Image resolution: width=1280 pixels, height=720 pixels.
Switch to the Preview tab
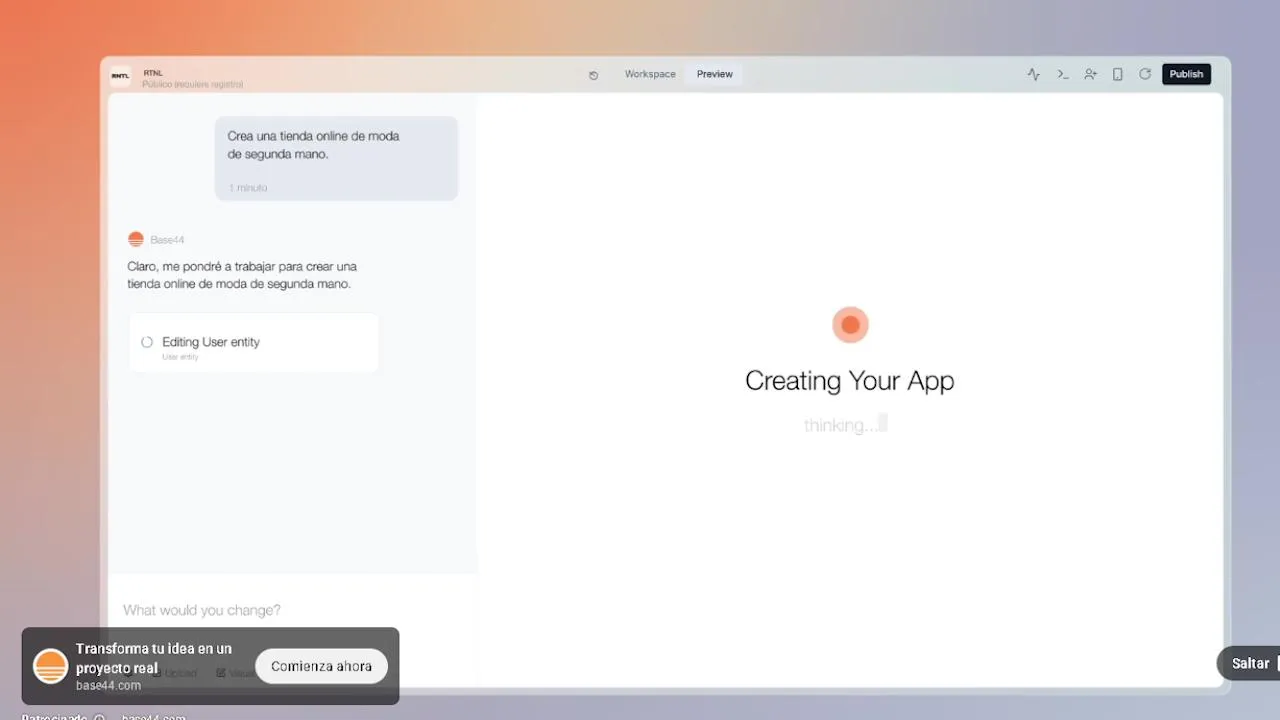pos(715,74)
